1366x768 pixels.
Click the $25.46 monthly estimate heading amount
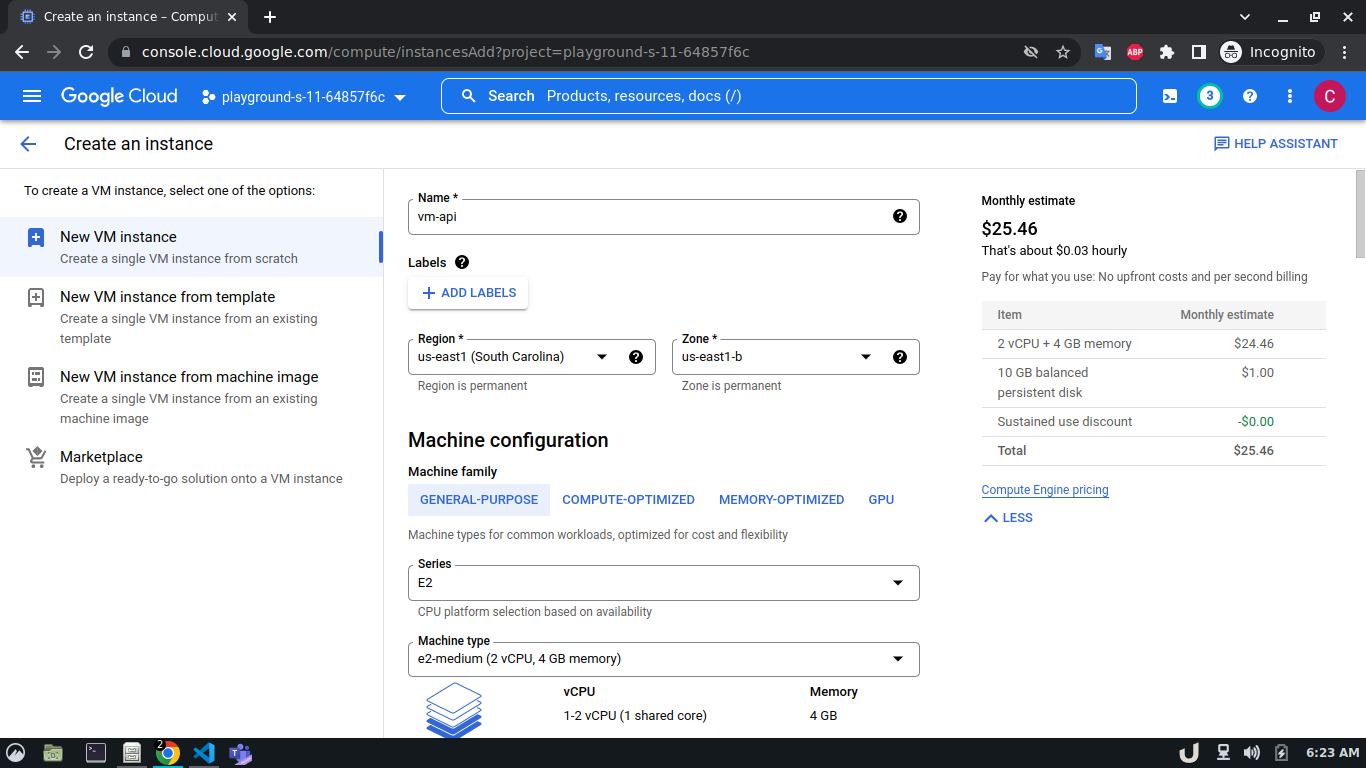click(1010, 228)
